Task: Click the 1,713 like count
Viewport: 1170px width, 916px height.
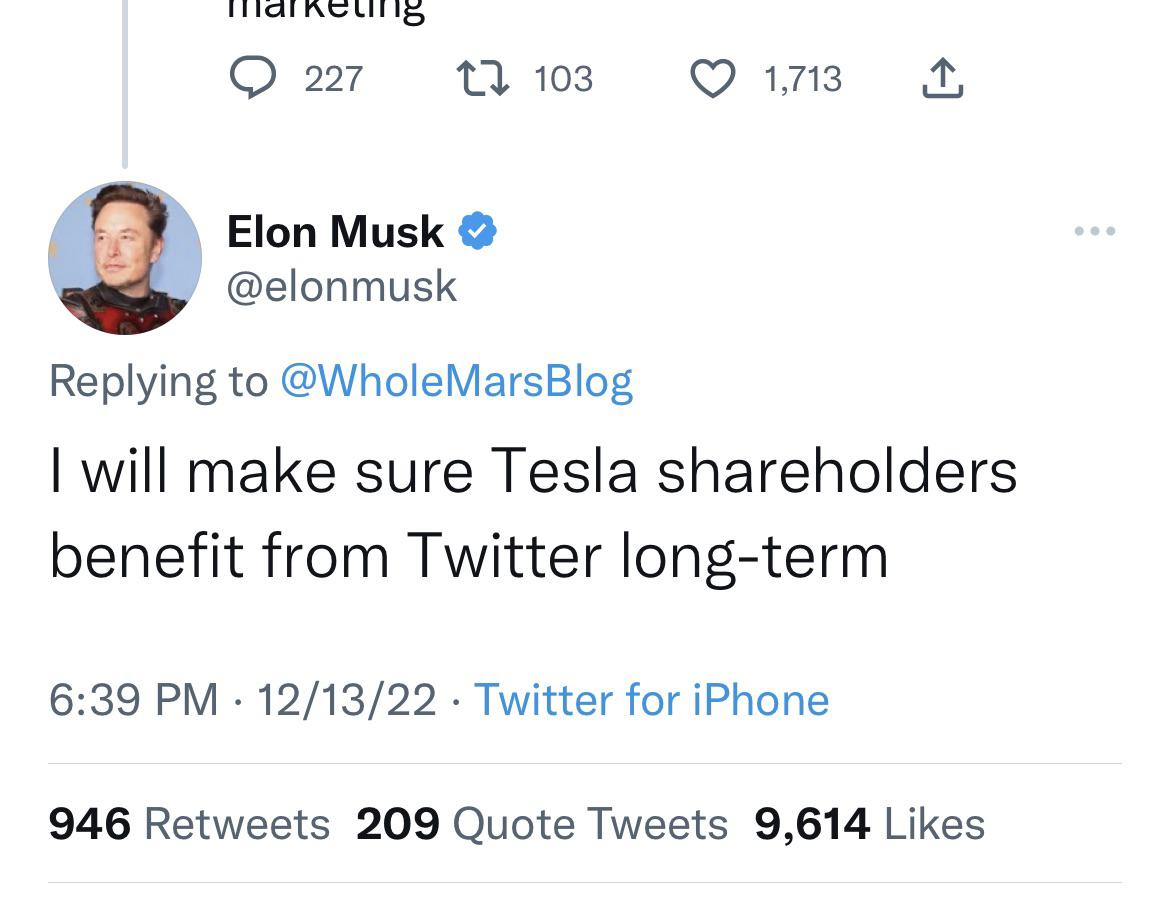Action: (802, 79)
